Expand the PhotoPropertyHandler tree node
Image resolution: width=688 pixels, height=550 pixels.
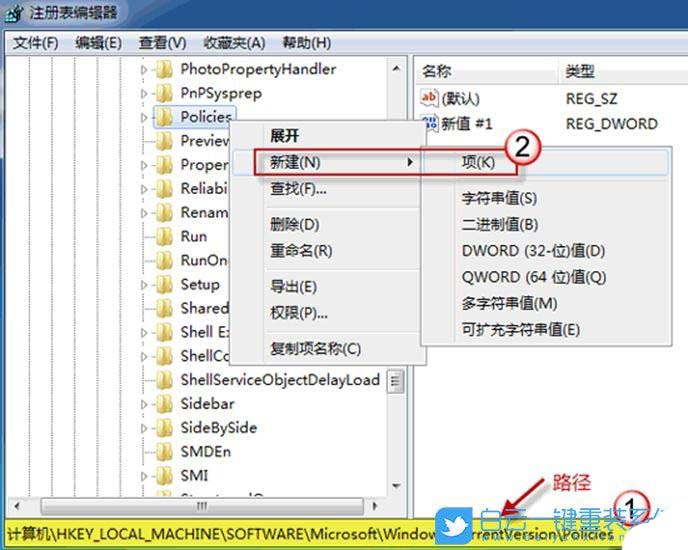tap(144, 70)
